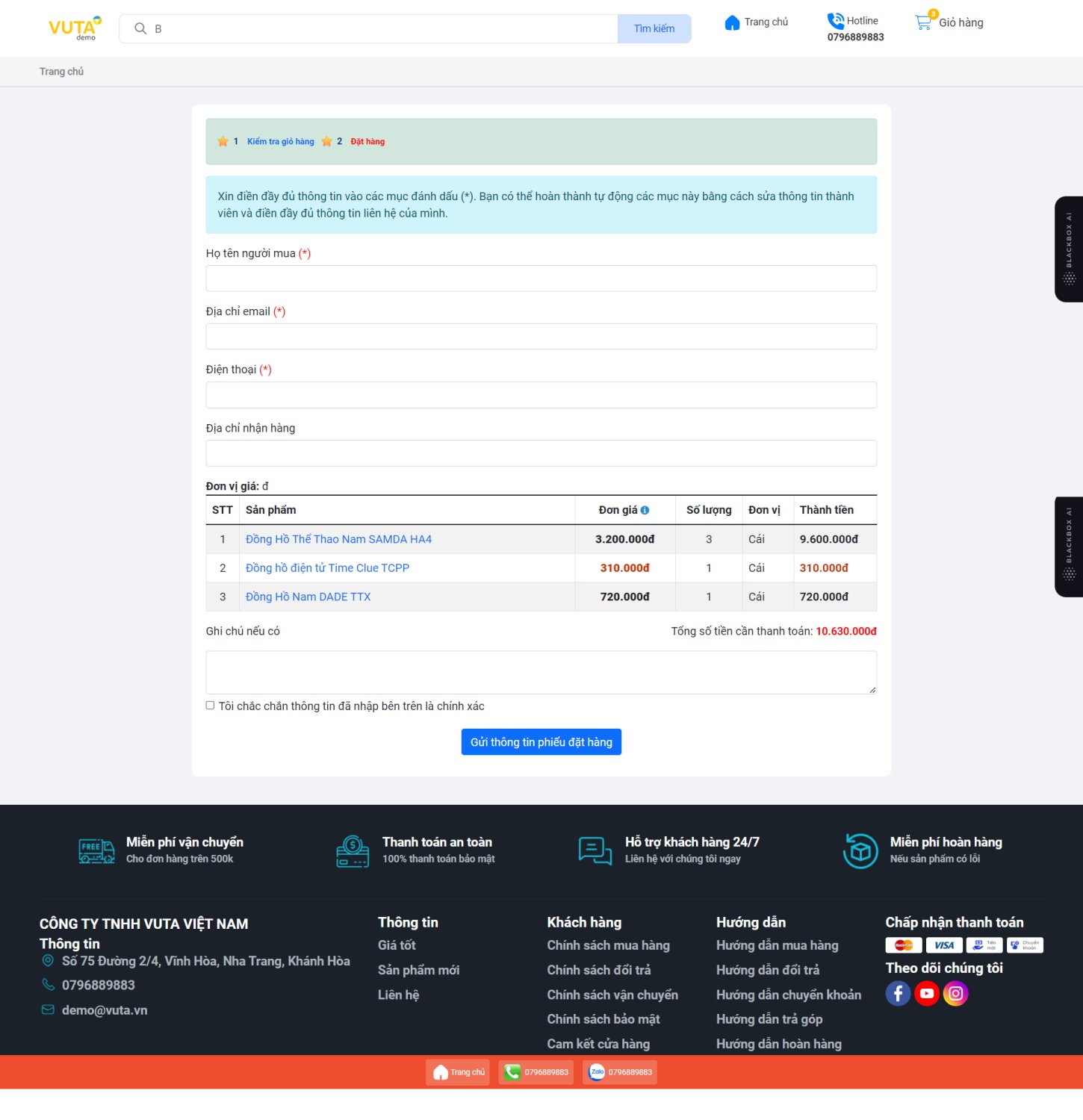
Task: Click the Địa chỉ email field
Action: coord(541,337)
